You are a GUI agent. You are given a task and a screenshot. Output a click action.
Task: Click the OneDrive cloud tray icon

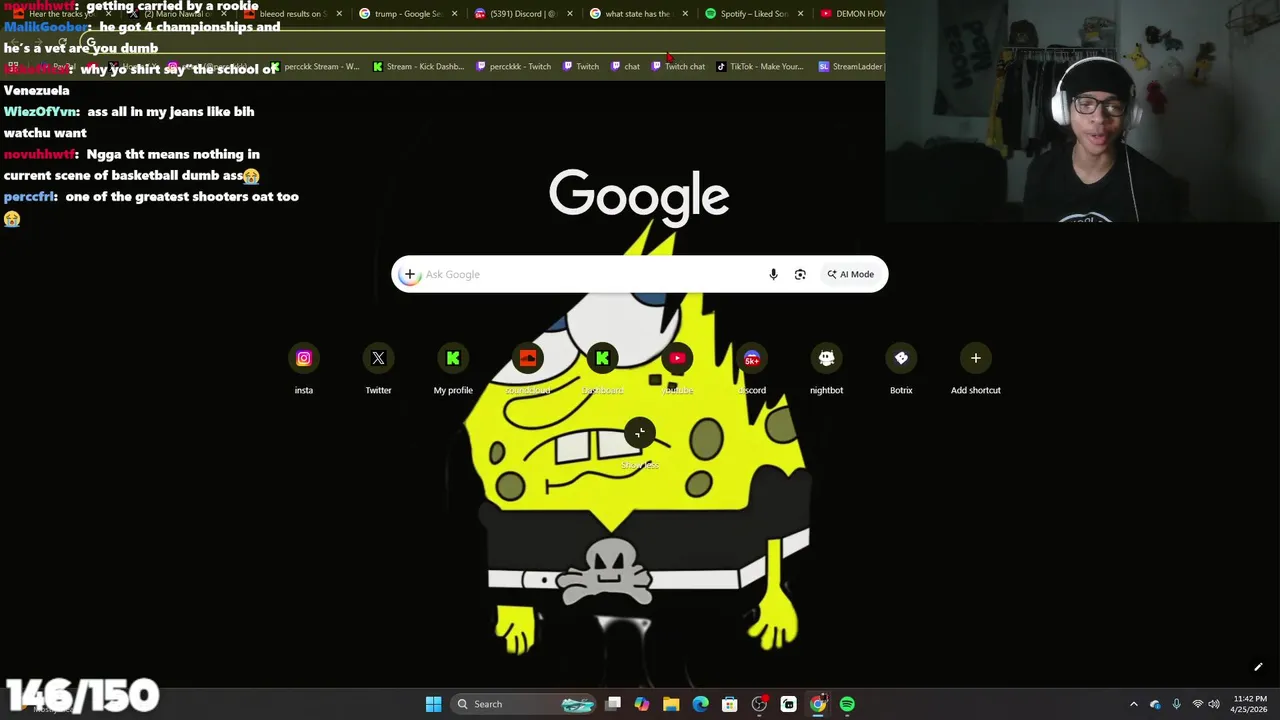[x=1156, y=704]
